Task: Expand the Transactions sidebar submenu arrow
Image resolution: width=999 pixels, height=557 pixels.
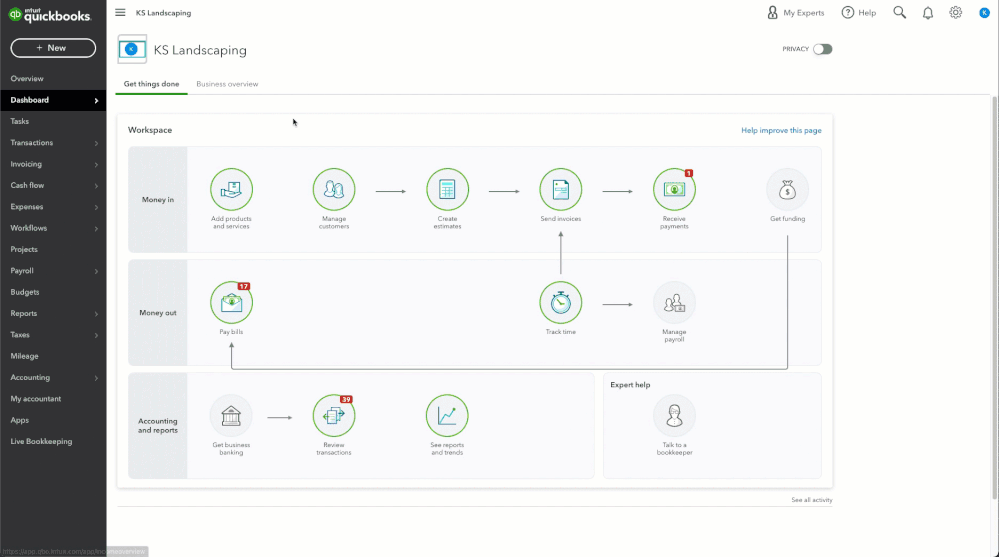Action: tap(96, 143)
